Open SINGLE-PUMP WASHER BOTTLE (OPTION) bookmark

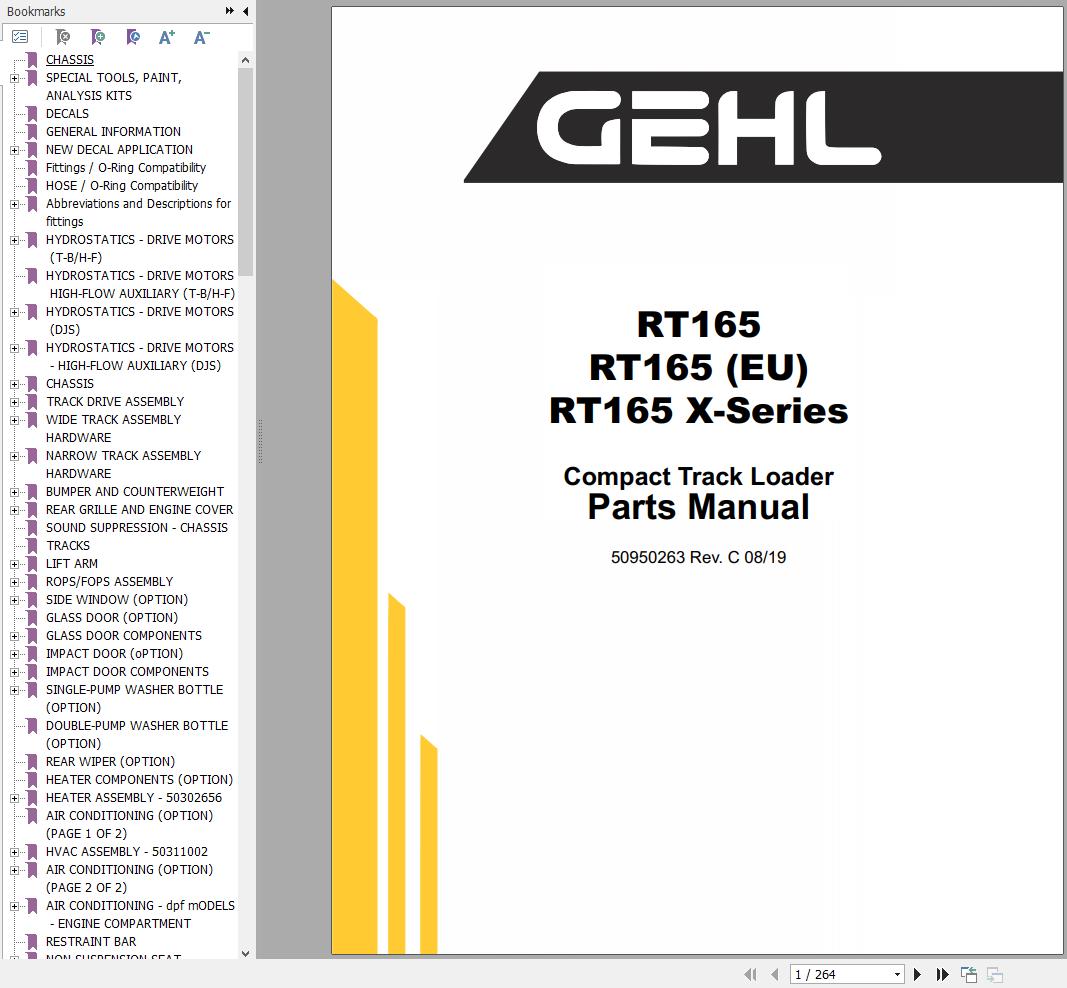(135, 698)
